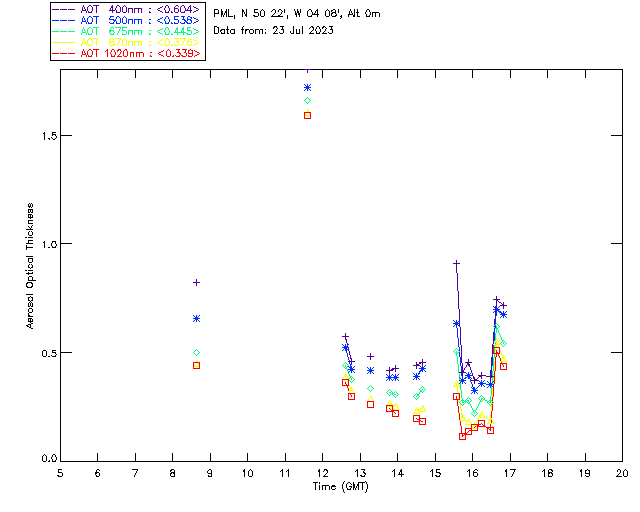
Task: Click the green diamond marker at 0.5 before 9h
Action: [x=196, y=352]
